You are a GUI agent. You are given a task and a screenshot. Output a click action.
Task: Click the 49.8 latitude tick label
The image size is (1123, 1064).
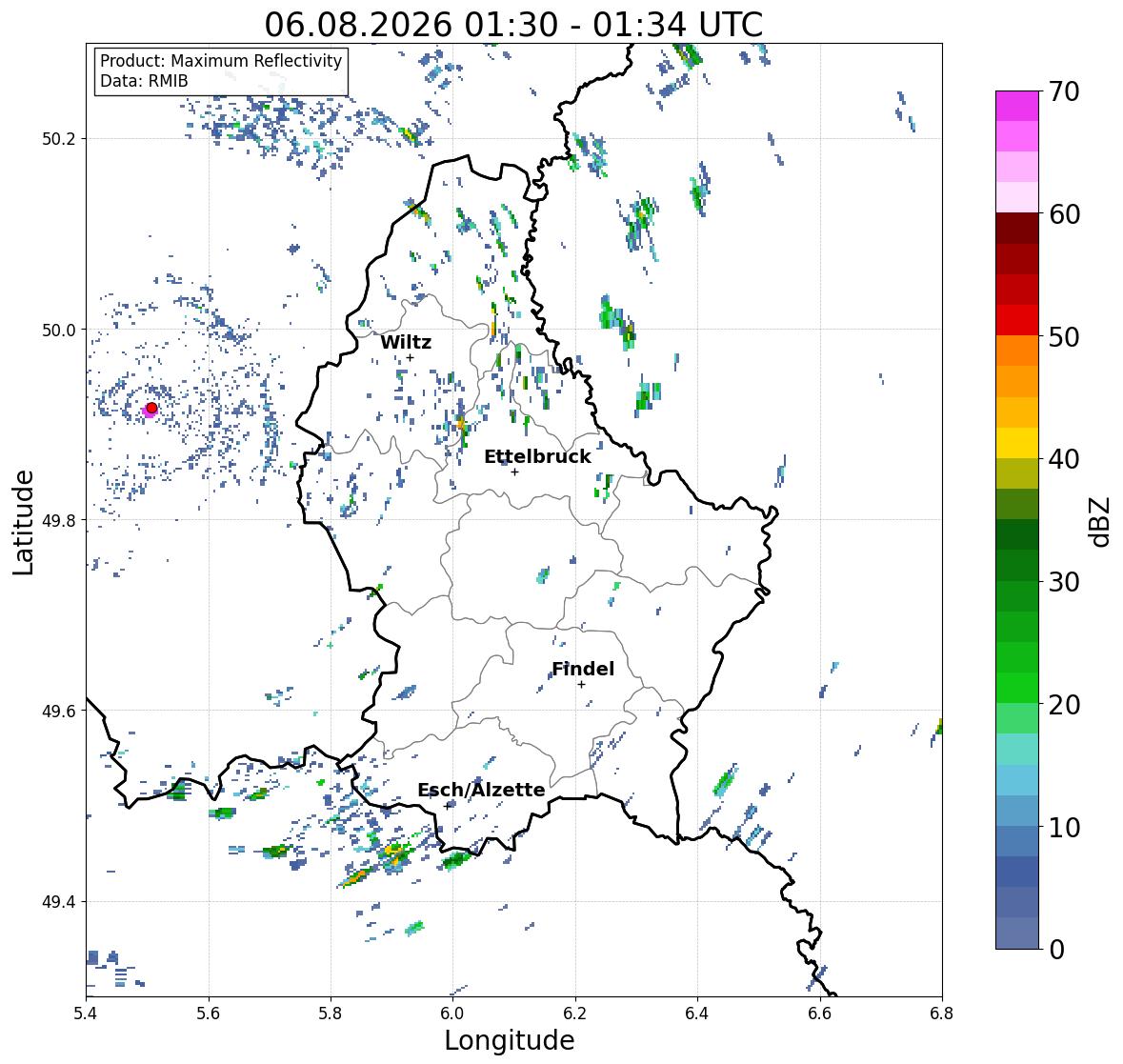(59, 520)
